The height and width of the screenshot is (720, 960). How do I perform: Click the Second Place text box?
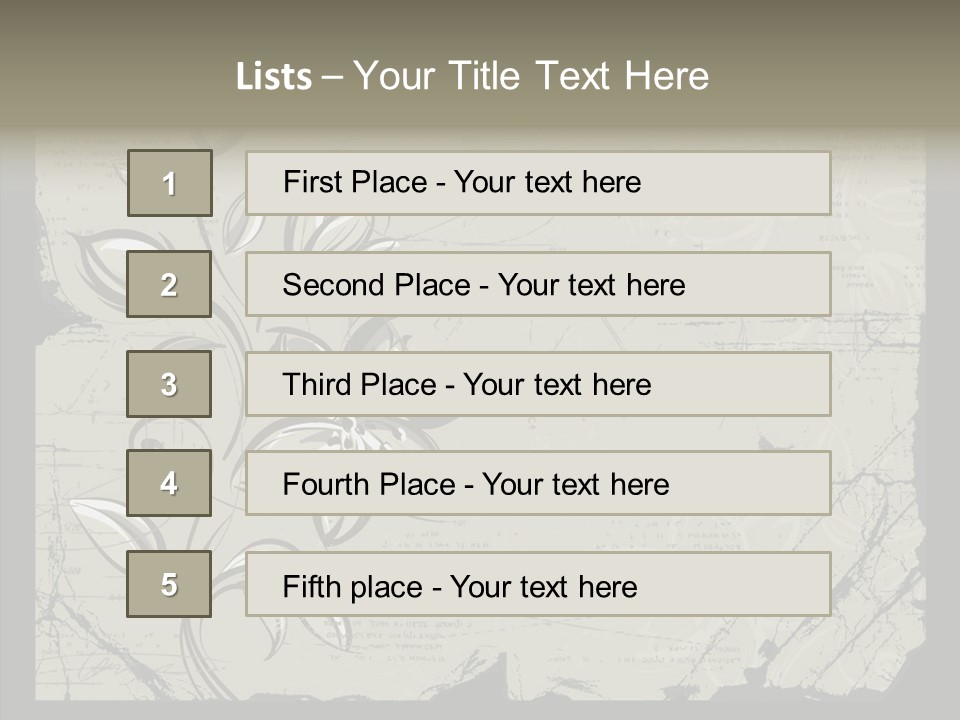pos(538,284)
